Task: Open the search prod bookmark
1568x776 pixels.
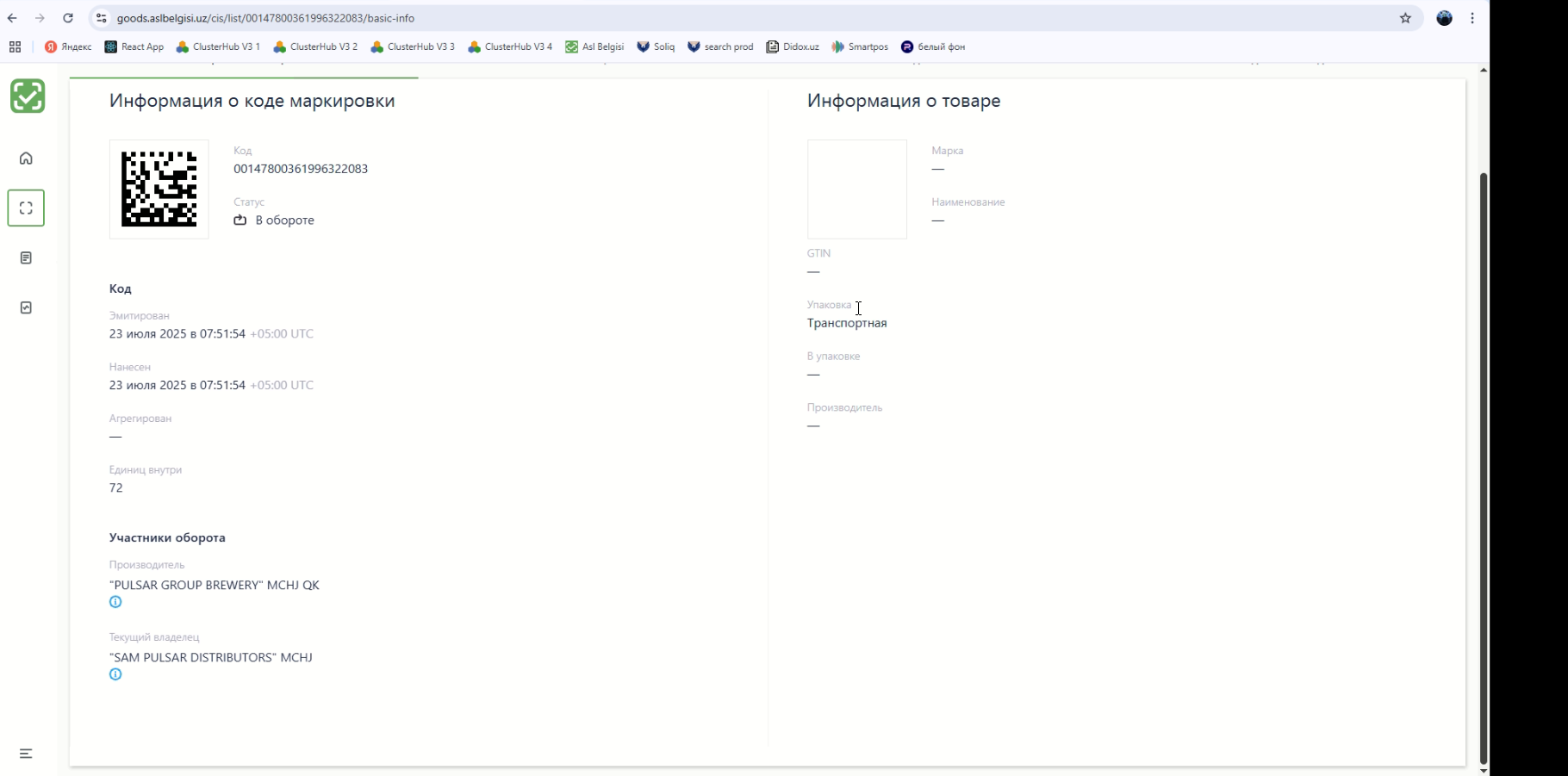Action: click(720, 47)
